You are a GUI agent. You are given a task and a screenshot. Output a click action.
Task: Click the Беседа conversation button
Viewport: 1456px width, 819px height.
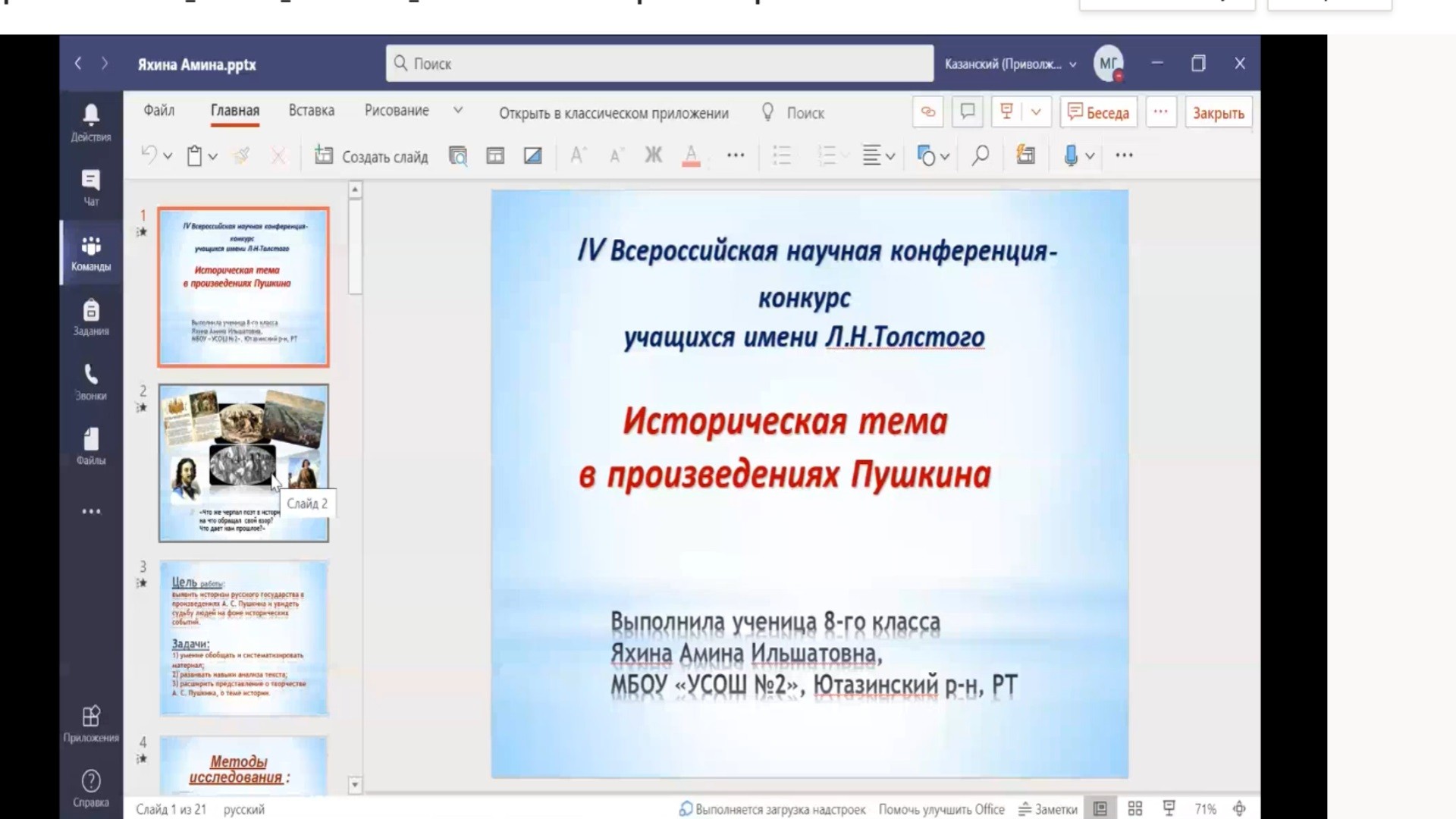1098,113
